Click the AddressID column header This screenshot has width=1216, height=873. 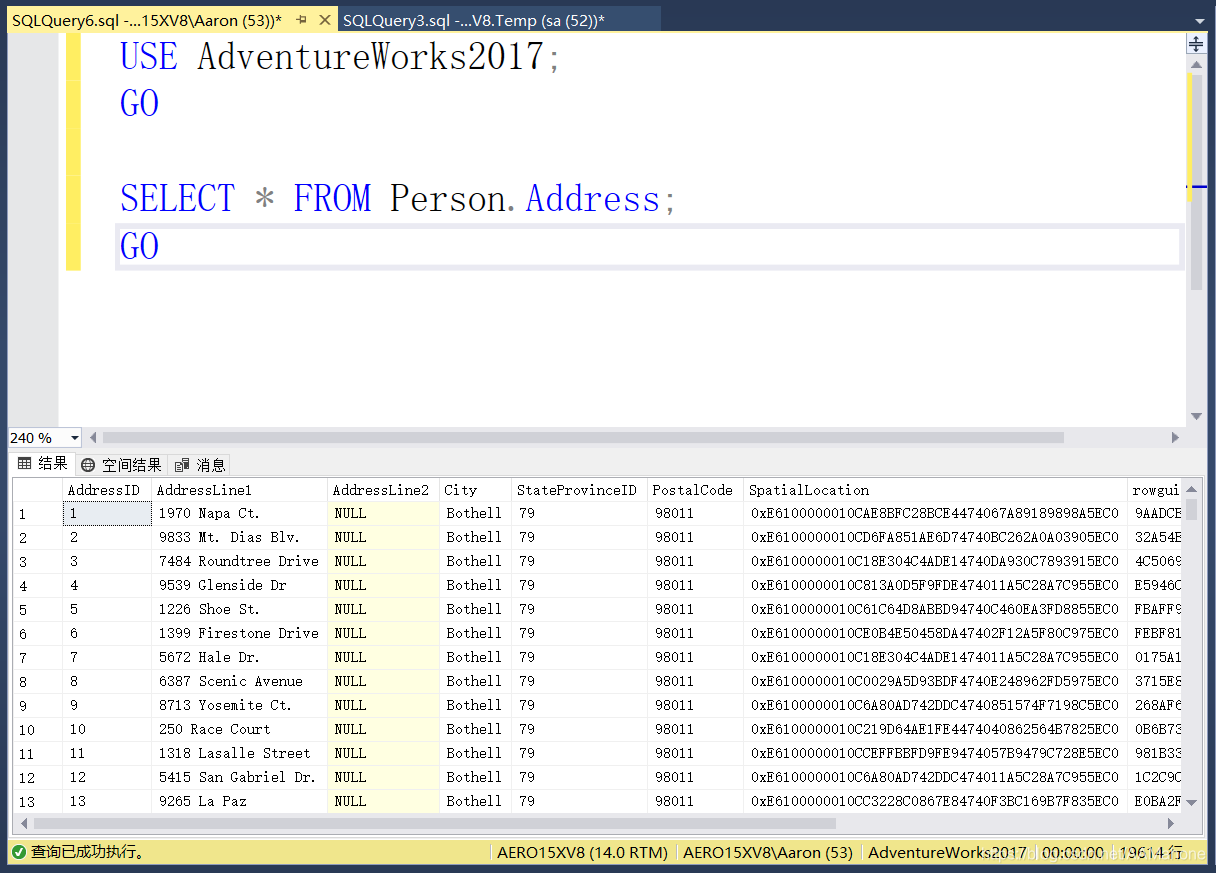[106, 490]
